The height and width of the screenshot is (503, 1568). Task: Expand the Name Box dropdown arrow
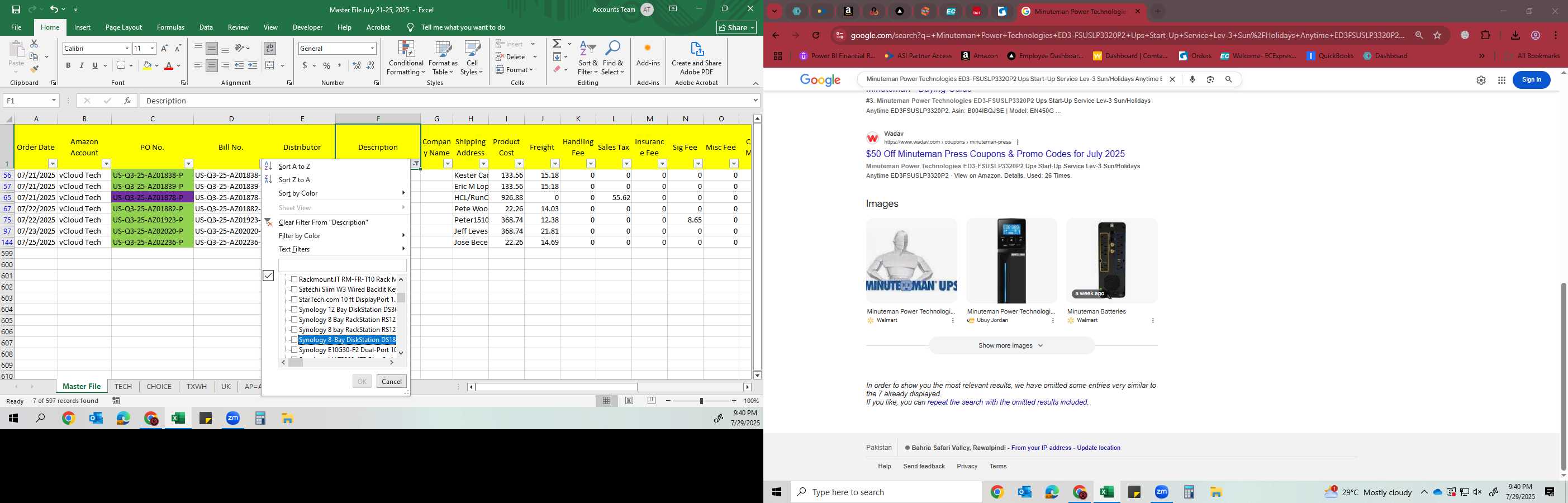click(x=54, y=101)
